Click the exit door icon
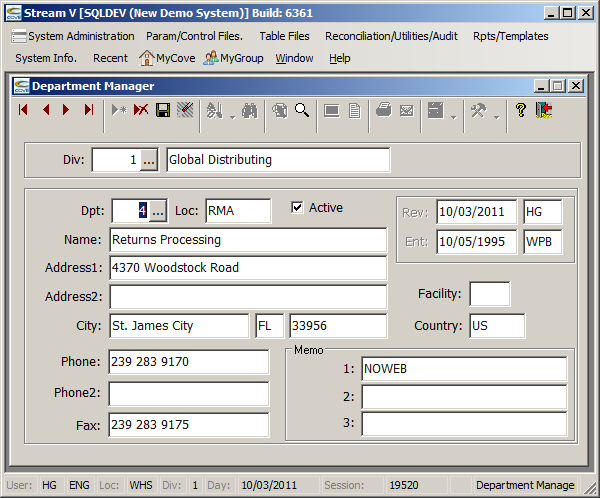The width and height of the screenshot is (600, 498). pyautogui.click(x=544, y=110)
